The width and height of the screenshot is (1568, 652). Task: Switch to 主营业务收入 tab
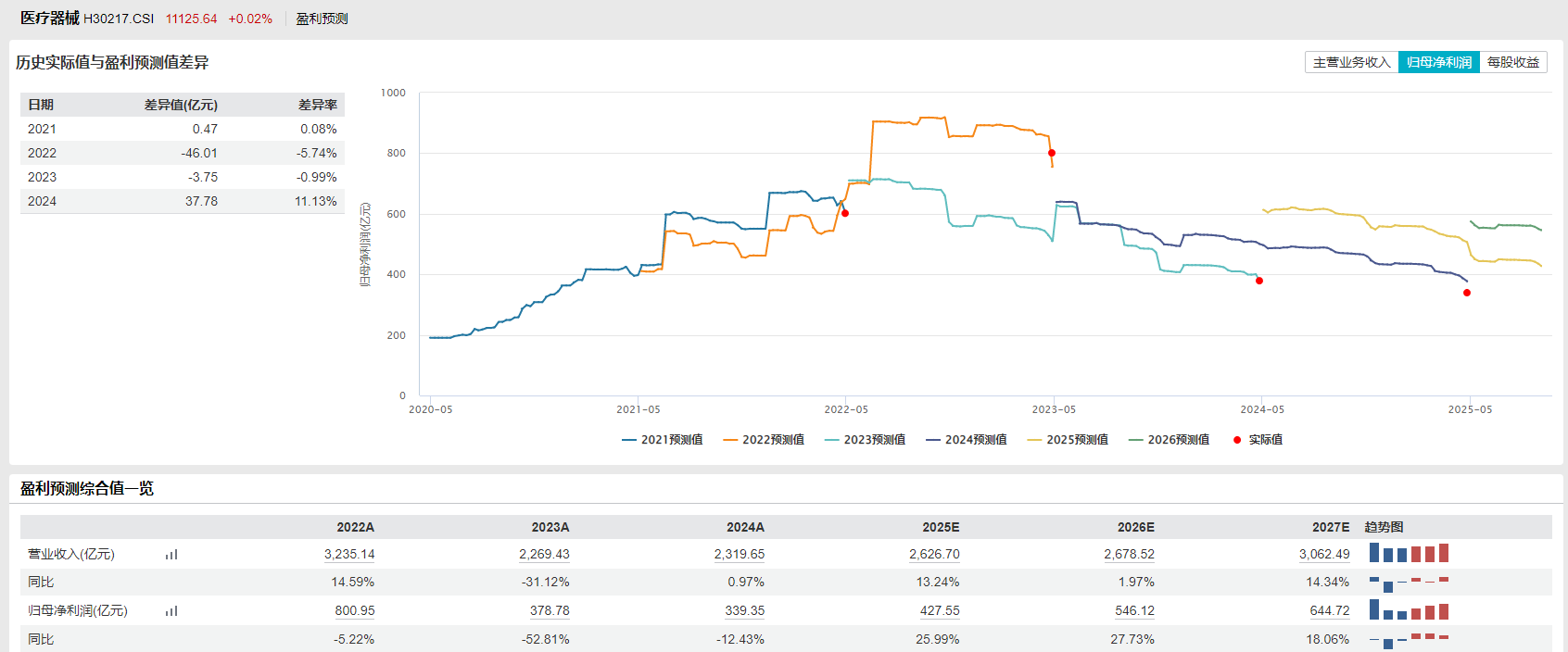1351,62
